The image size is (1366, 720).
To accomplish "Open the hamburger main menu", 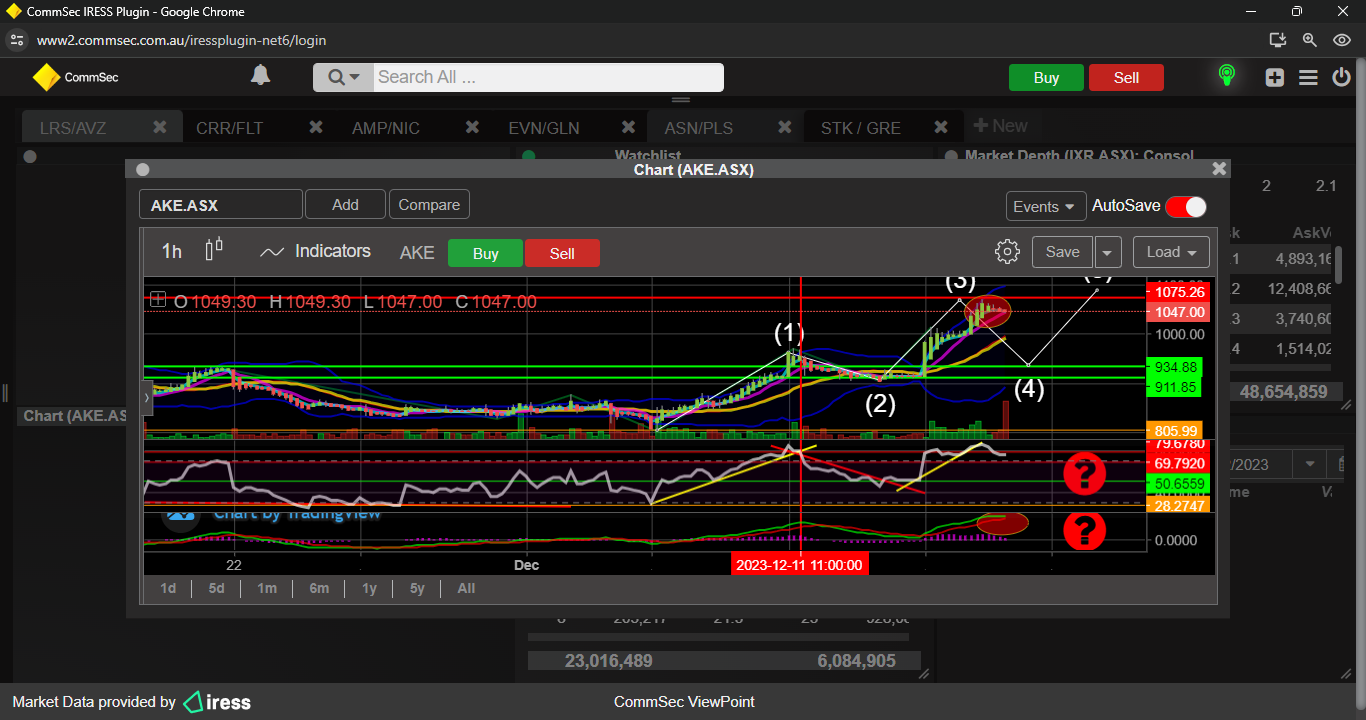I will (1308, 77).
